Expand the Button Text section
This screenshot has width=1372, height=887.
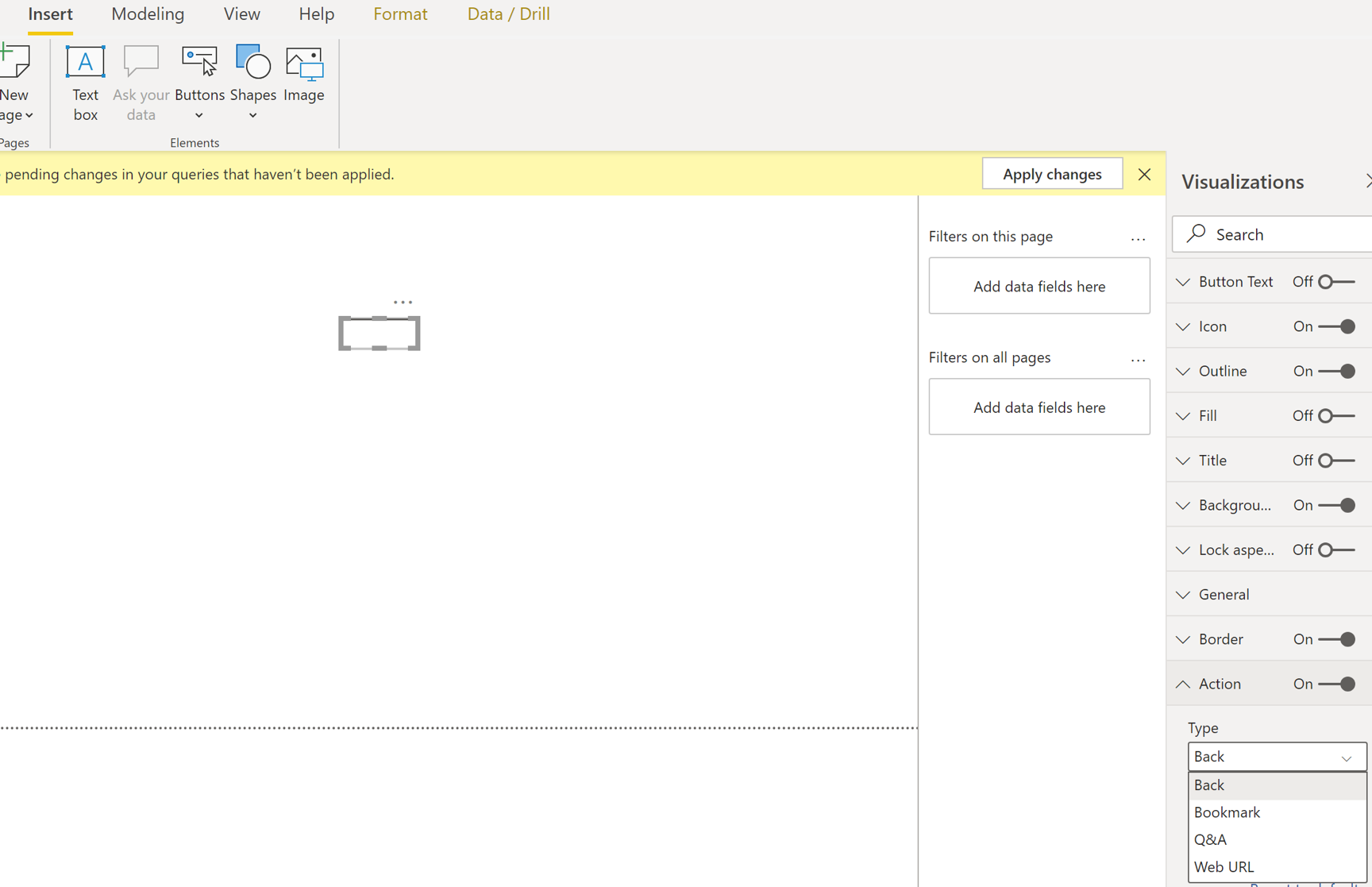pyautogui.click(x=1183, y=282)
